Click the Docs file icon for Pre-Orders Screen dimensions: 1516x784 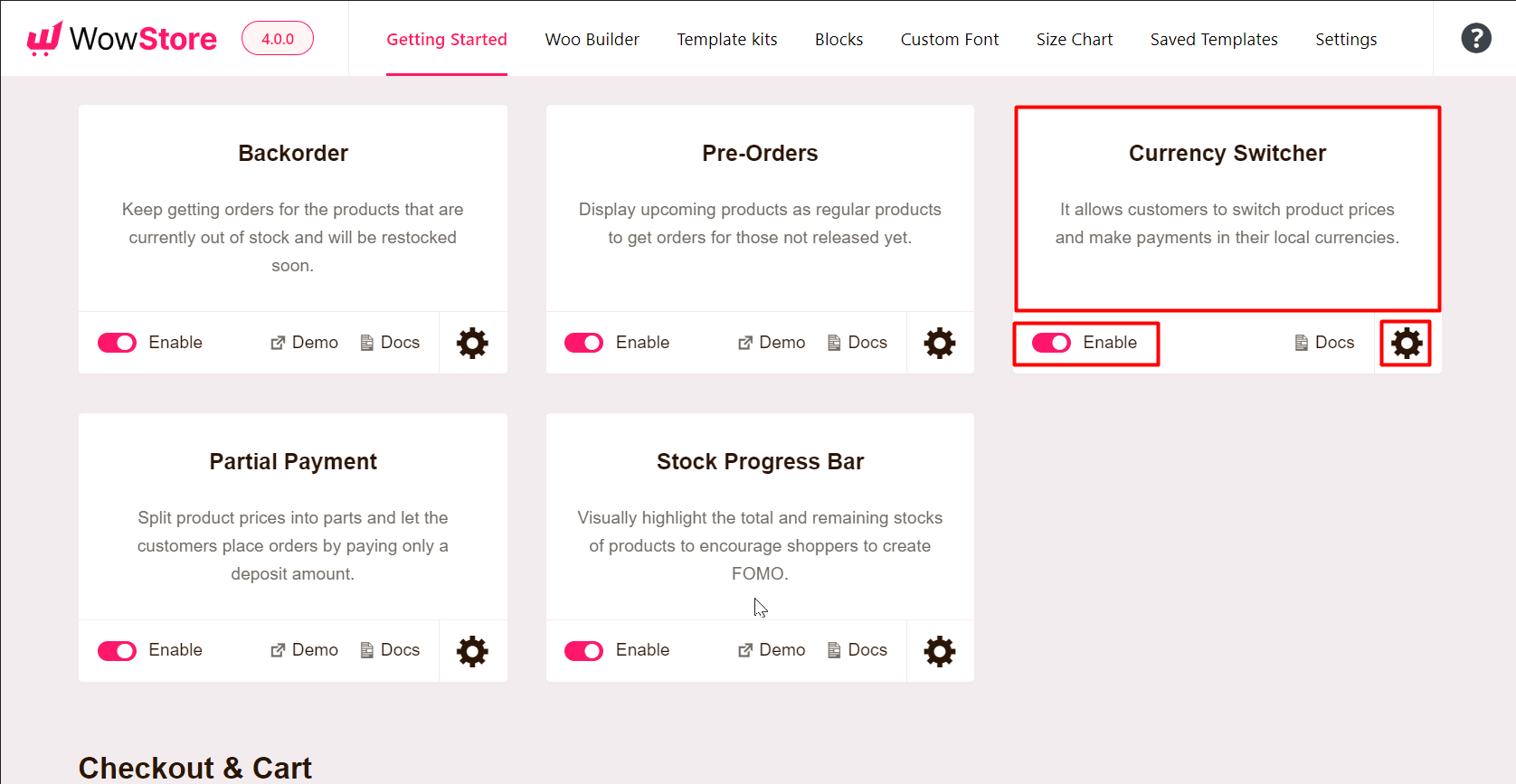[833, 342]
